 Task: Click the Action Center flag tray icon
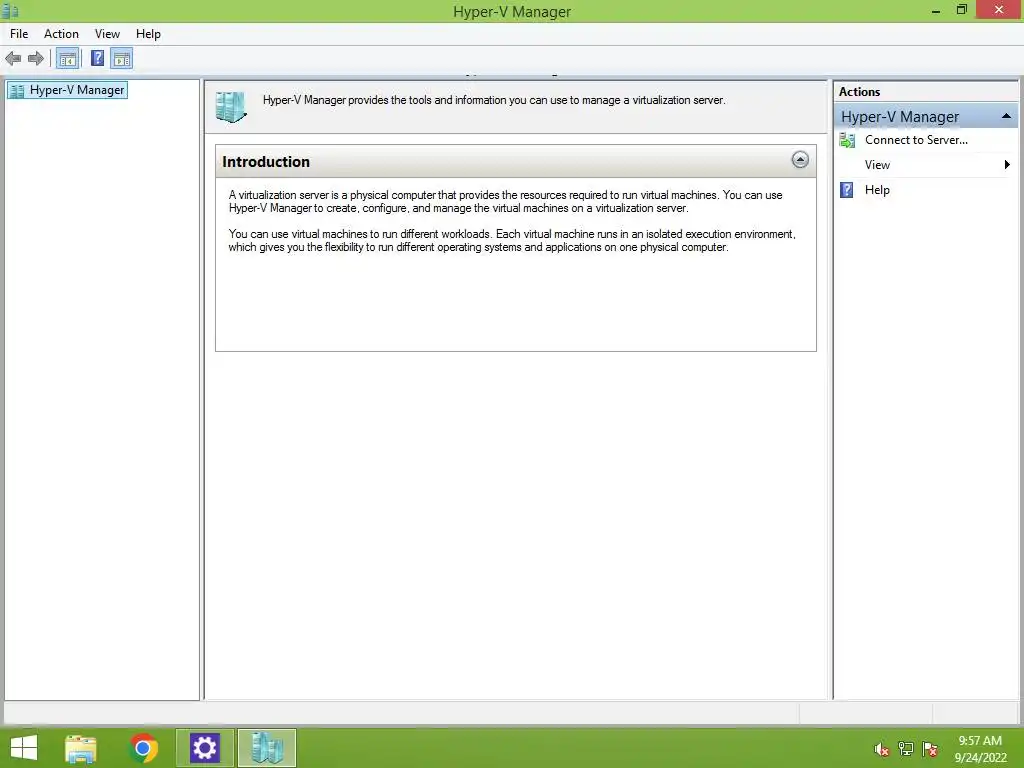930,749
